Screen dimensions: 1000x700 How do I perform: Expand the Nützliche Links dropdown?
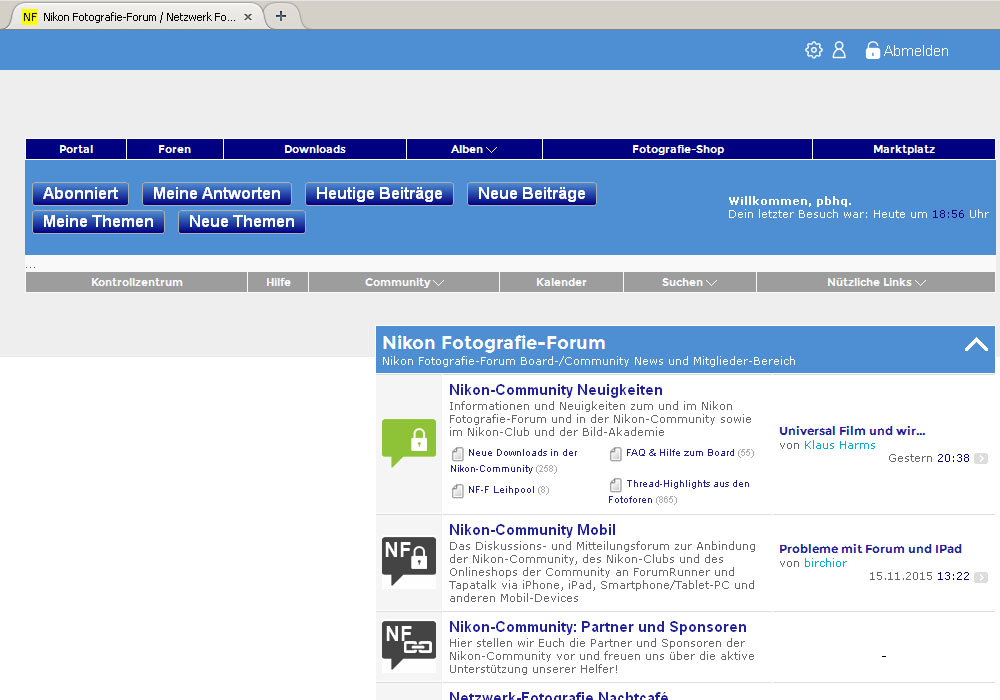tap(876, 282)
